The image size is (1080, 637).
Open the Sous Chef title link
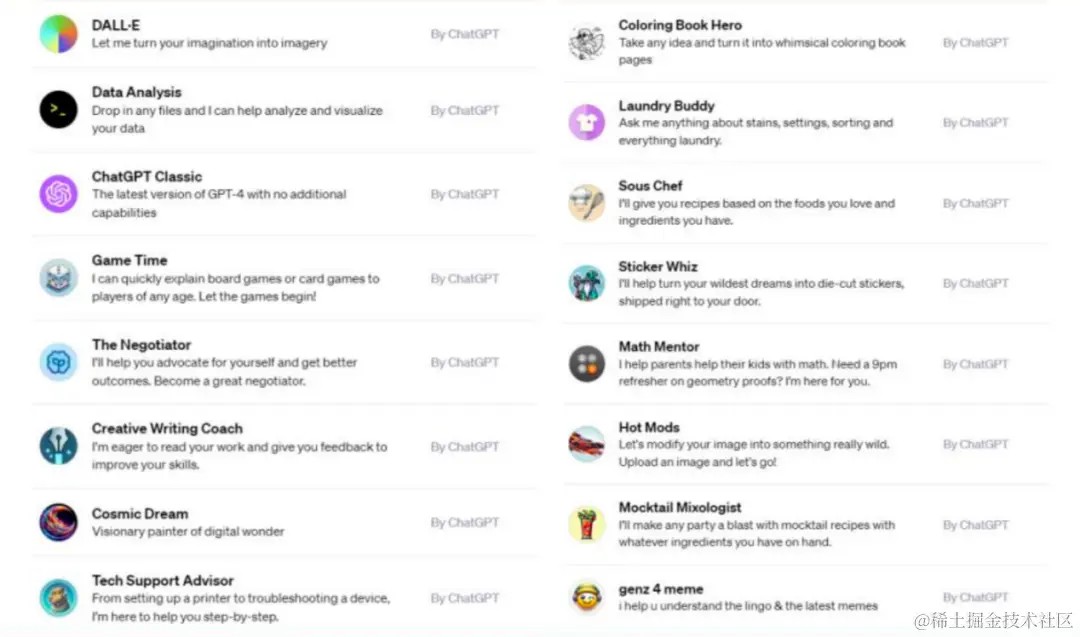650,186
